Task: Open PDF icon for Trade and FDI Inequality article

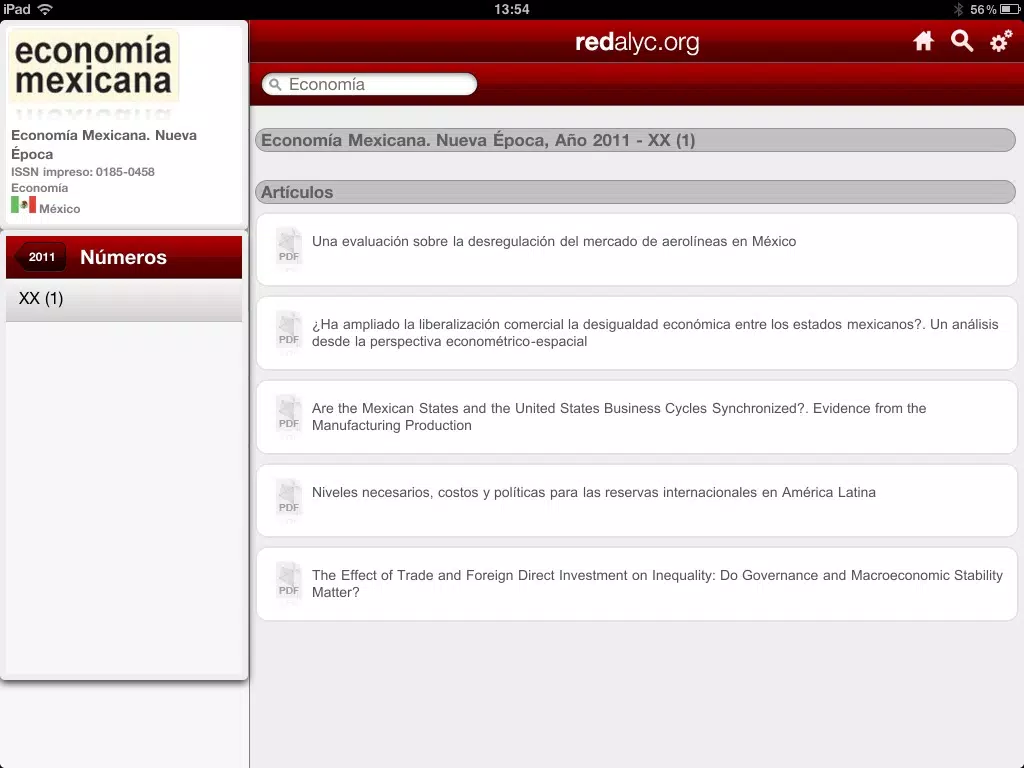Action: coord(289,581)
